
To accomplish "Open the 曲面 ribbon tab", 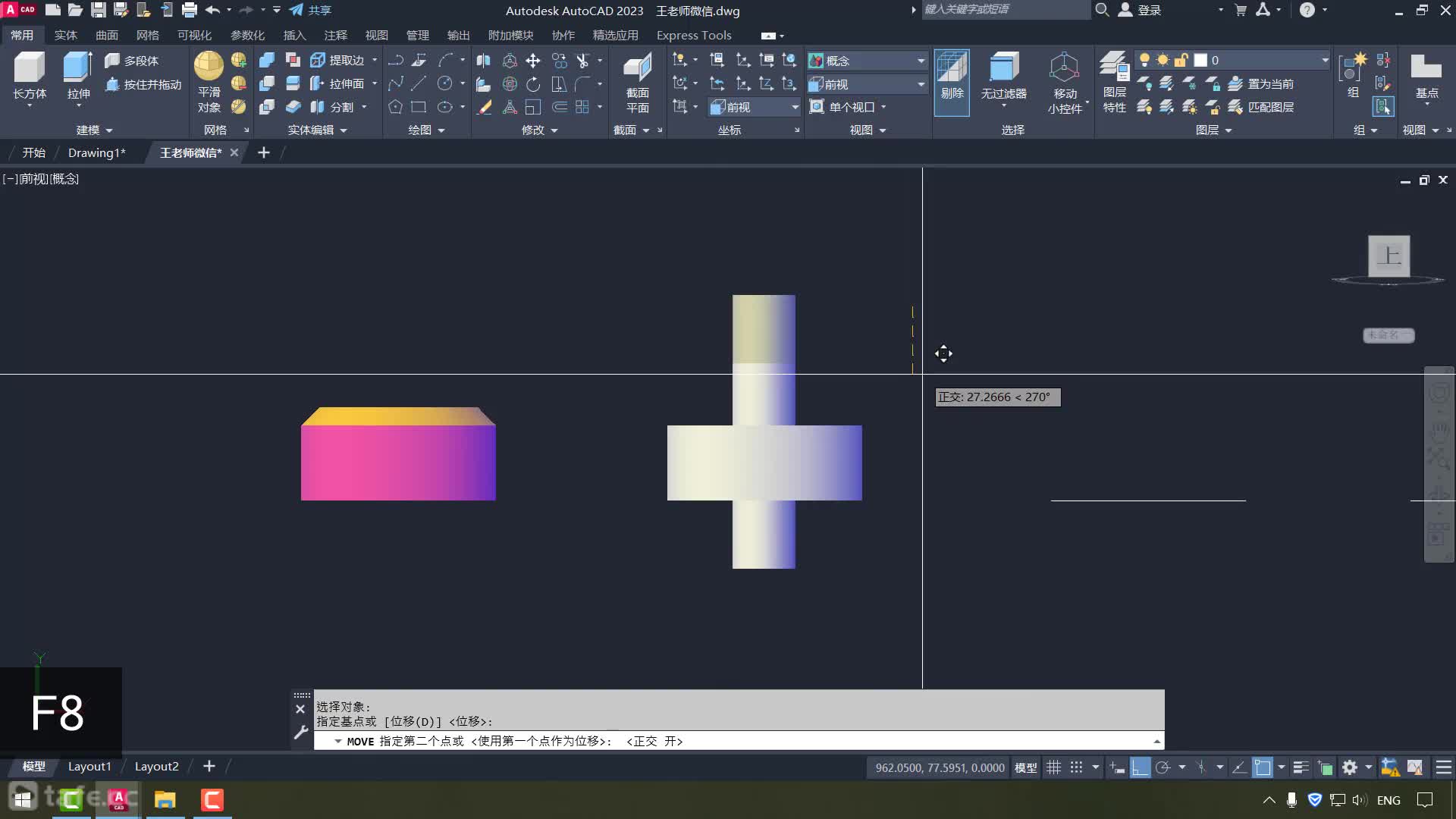I will [x=107, y=35].
